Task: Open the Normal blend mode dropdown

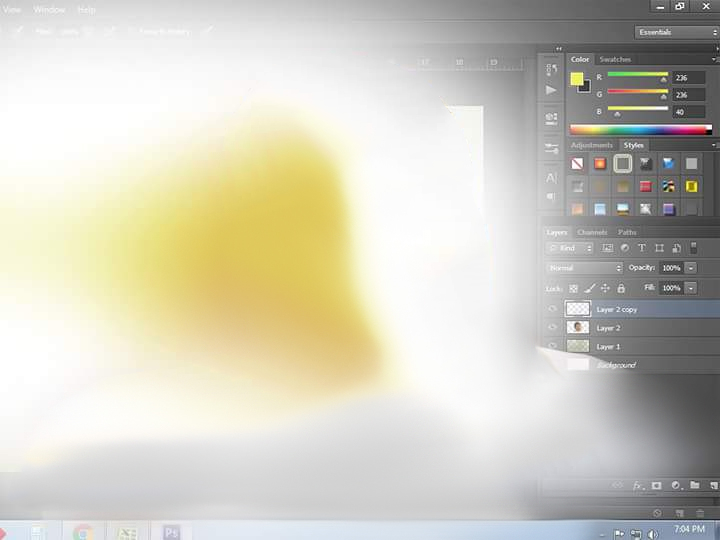Action: (584, 268)
